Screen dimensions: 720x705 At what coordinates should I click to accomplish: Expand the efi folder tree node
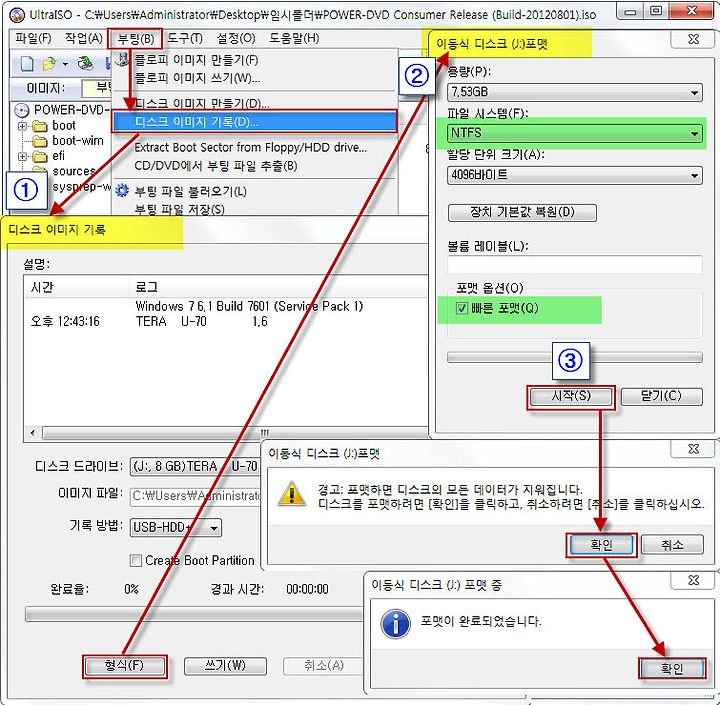(22, 156)
